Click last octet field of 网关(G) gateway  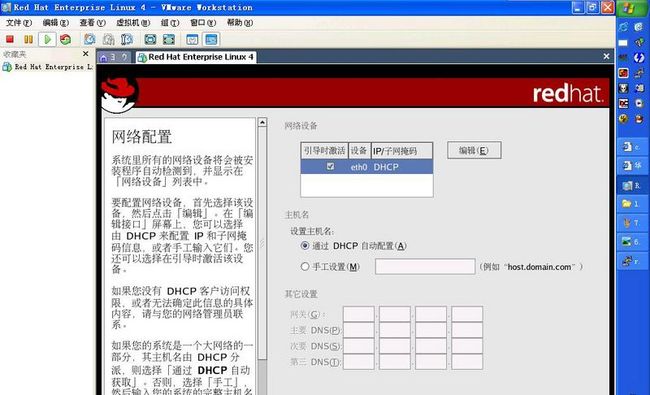click(x=467, y=314)
